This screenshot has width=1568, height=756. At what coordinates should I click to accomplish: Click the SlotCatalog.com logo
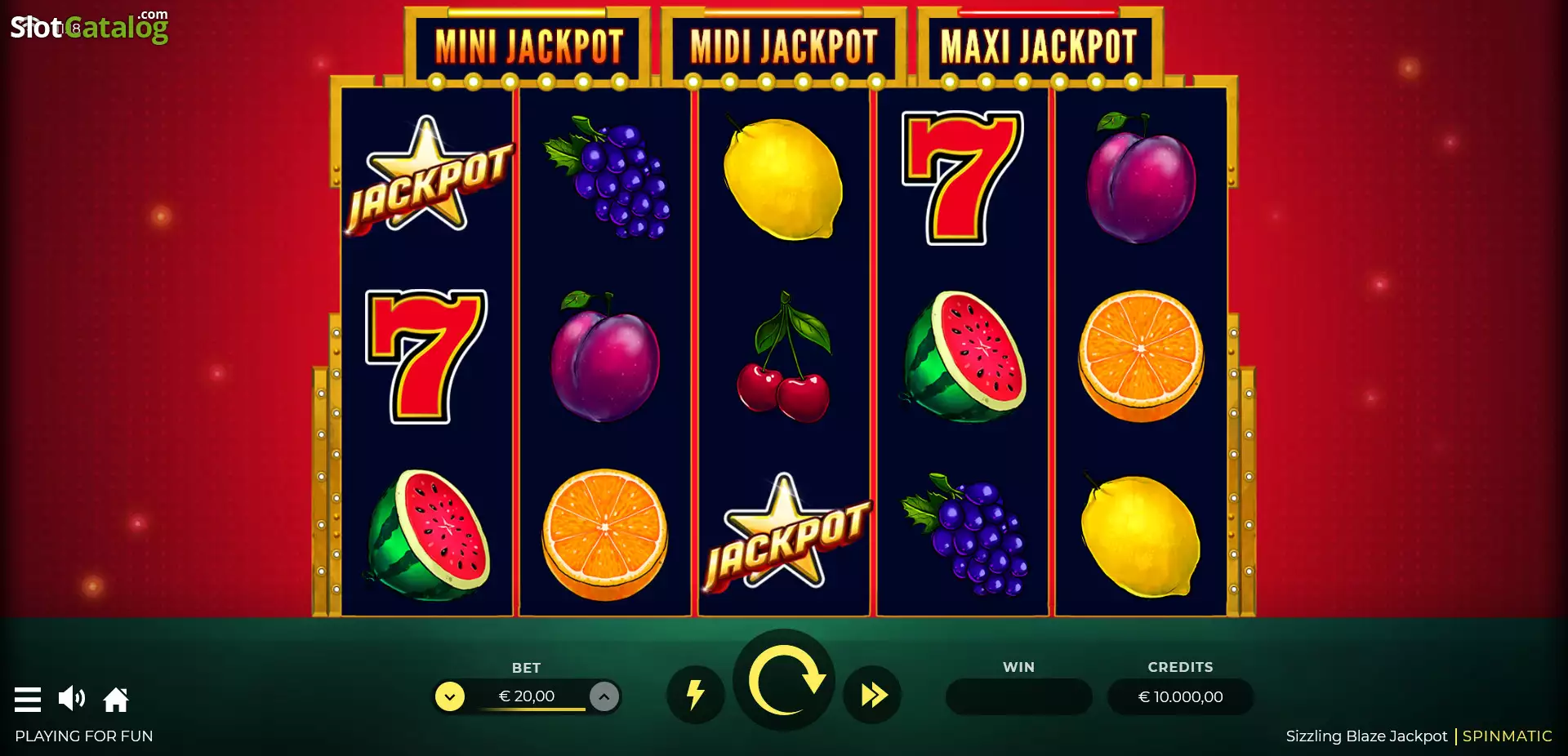pos(90,26)
